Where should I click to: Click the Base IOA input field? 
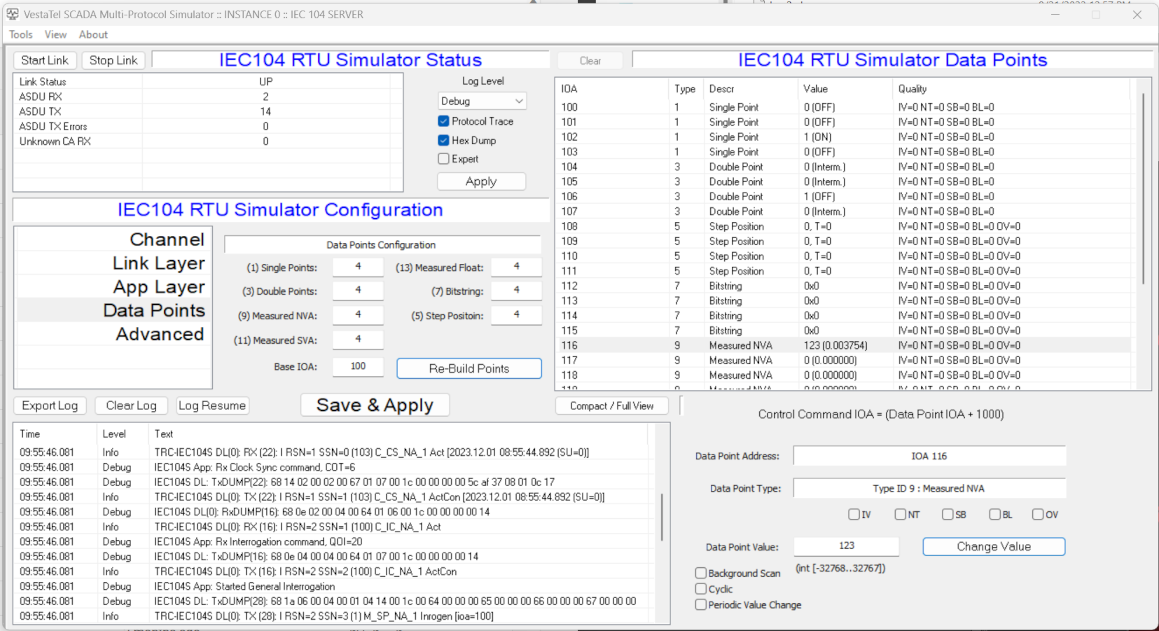coord(357,367)
